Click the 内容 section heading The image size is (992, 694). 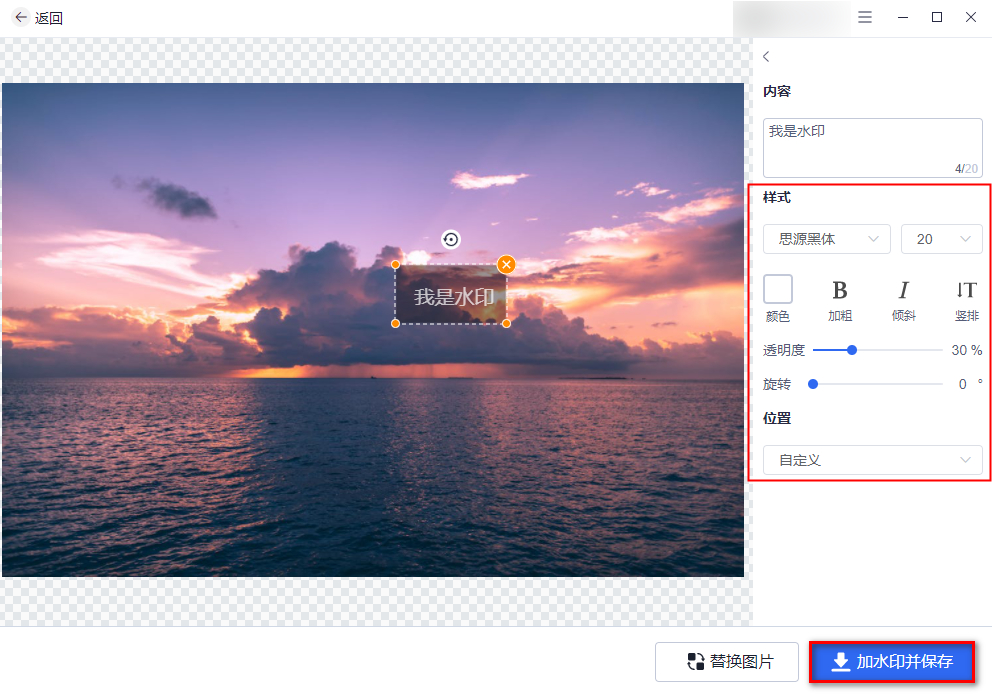tap(777, 91)
